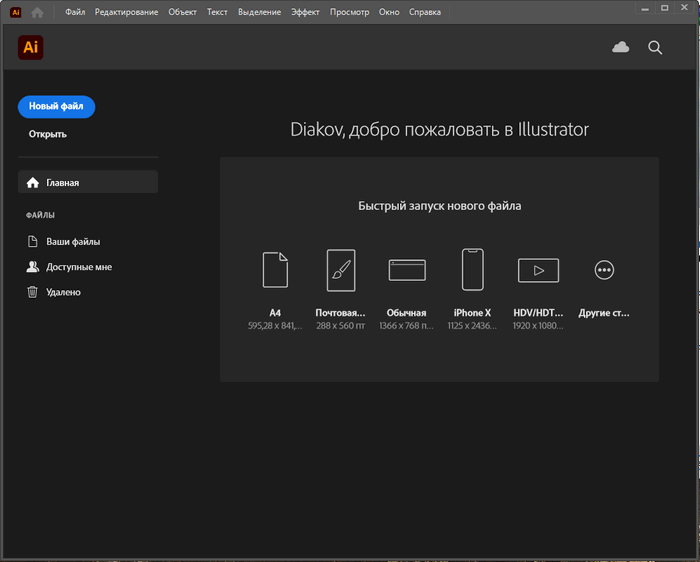Screen dimensions: 700x562
Task: Open Другие ст... more presets icon
Action: 604,270
